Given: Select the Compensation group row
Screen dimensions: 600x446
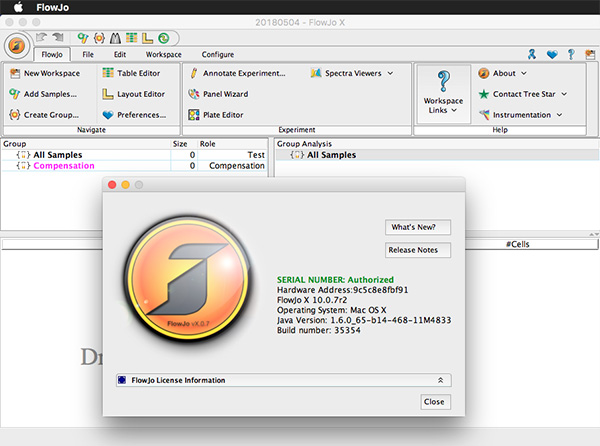Looking at the screenshot, I should coord(134,166).
